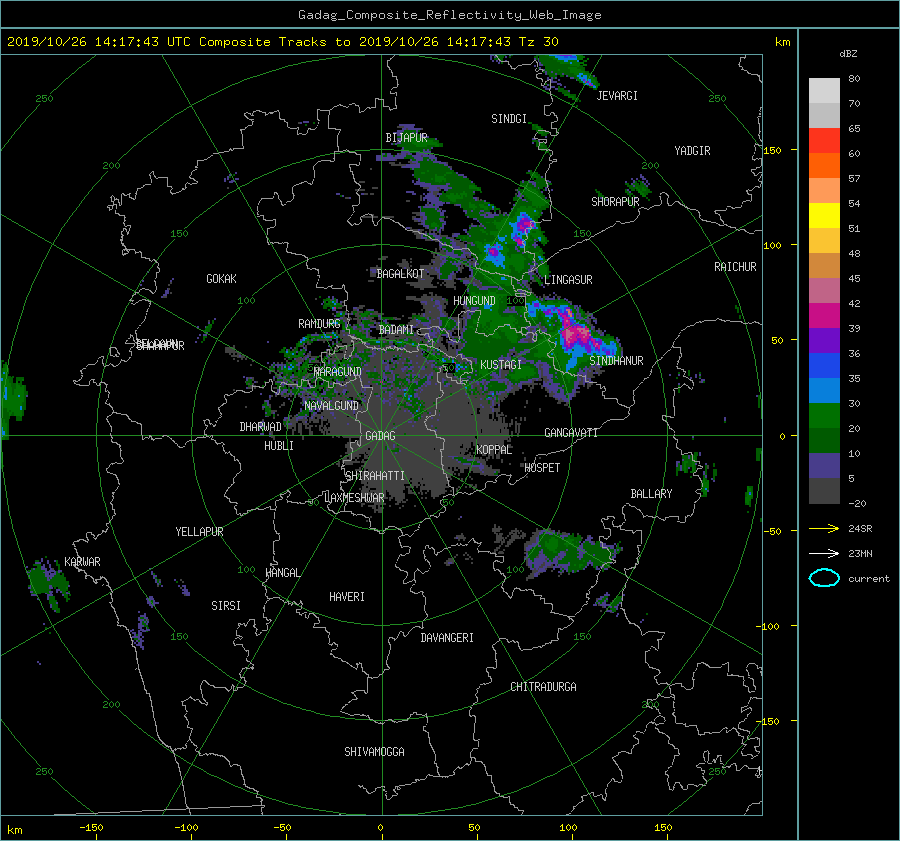Select the GOKAK label
900x841 pixels.
221,278
